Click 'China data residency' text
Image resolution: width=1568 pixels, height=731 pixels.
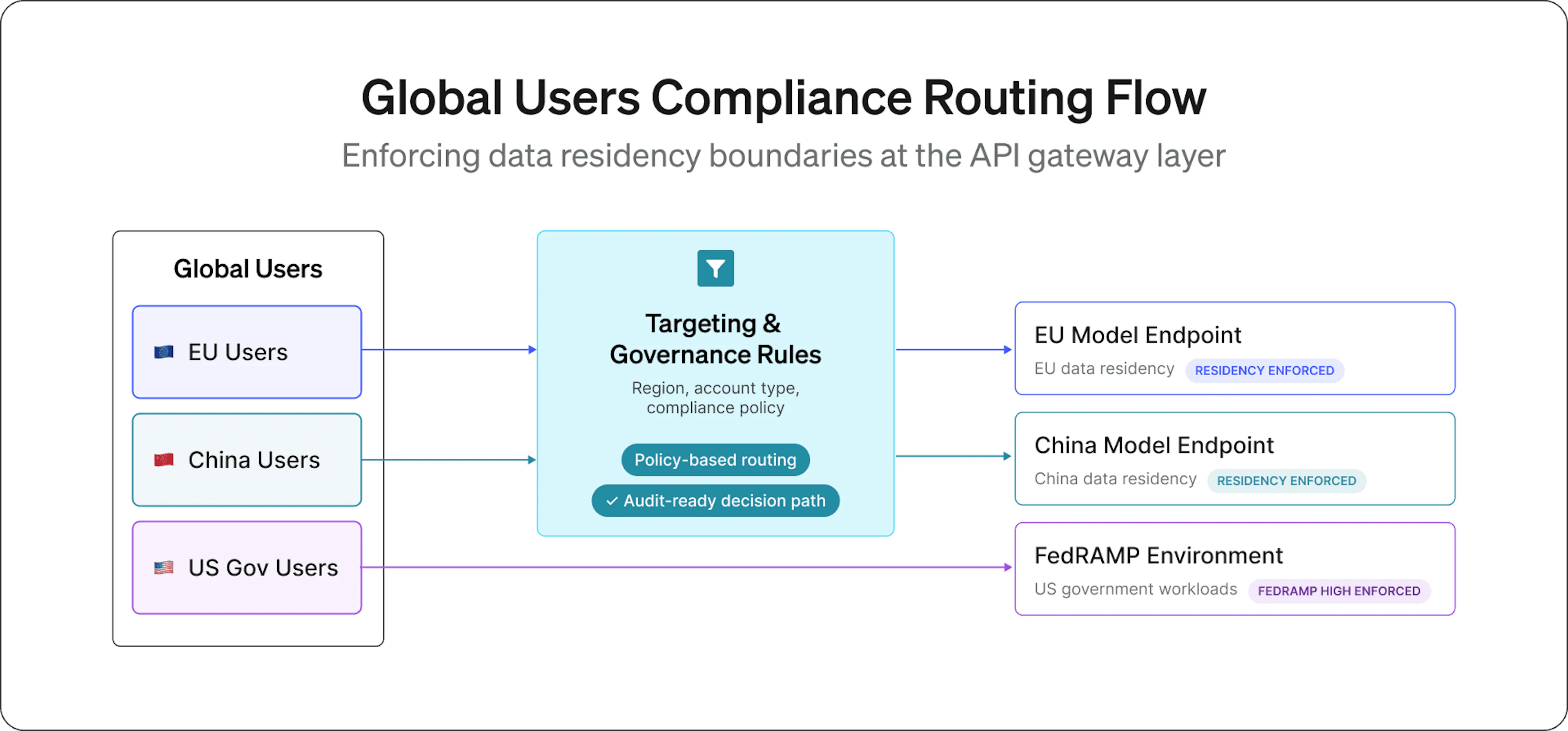pyautogui.click(x=1115, y=479)
